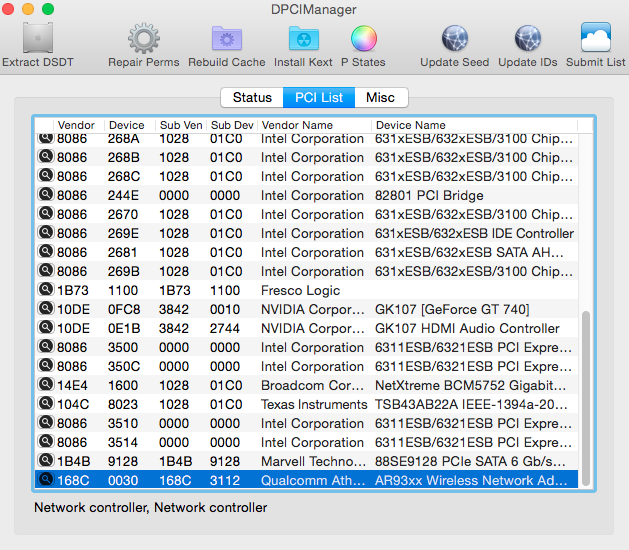Select the '82801 PCI Bridge' device name
The image size is (629, 550).
429,195
